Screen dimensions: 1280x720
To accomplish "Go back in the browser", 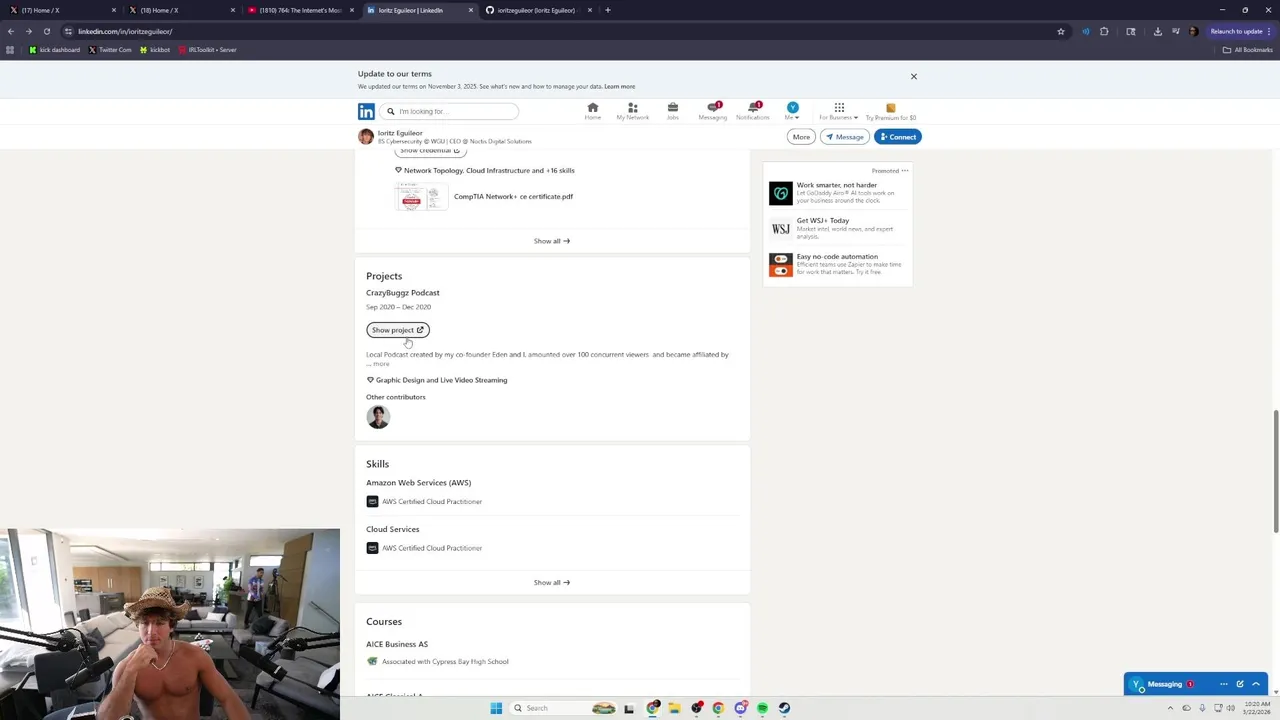I will click(x=11, y=31).
